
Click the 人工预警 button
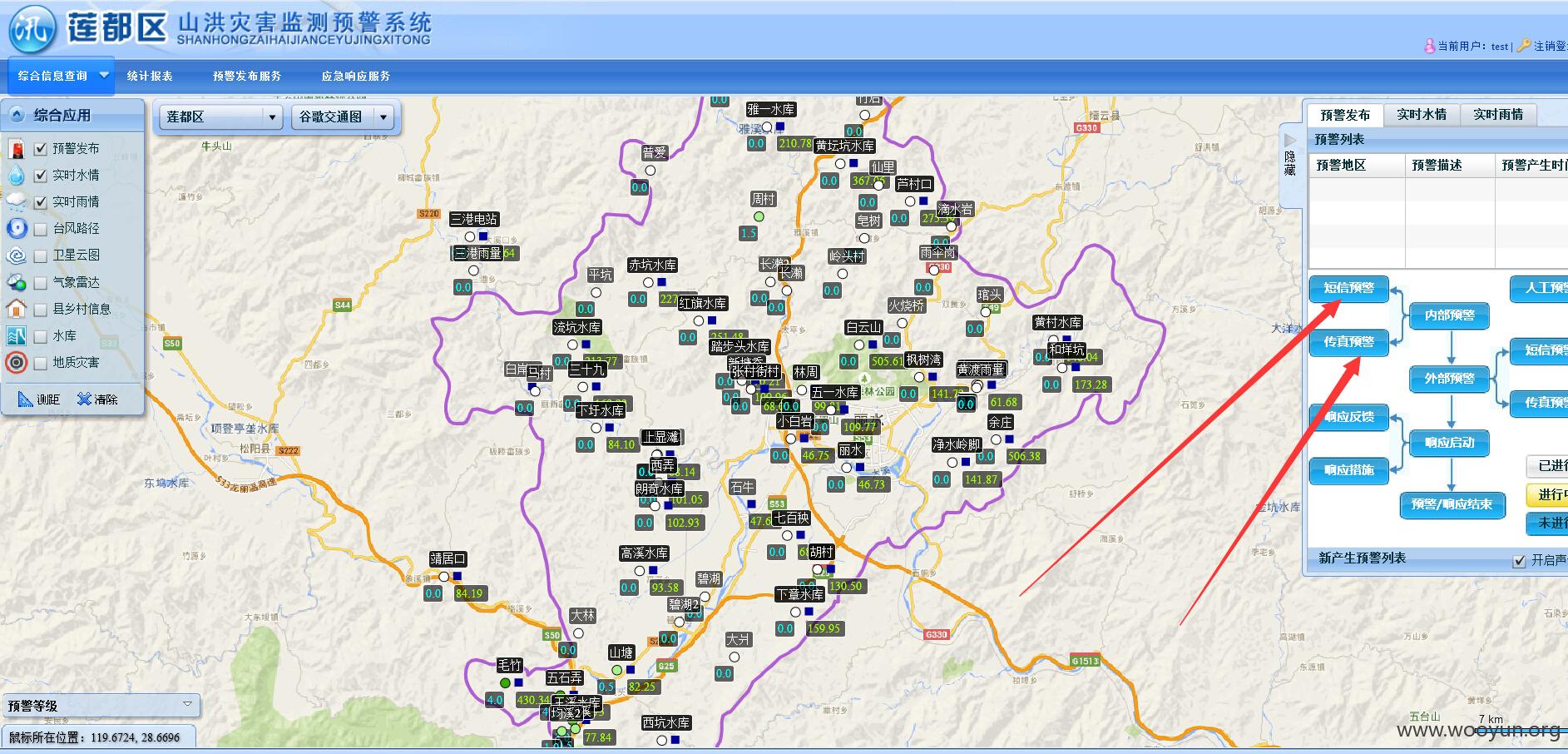click(x=1541, y=288)
